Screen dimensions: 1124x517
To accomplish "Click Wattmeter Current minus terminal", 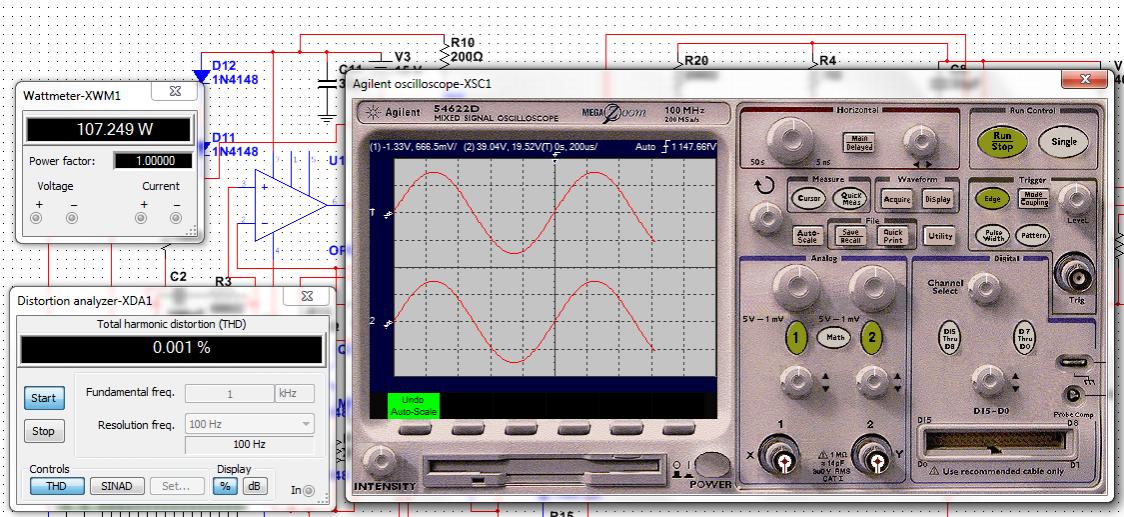I will tap(176, 218).
